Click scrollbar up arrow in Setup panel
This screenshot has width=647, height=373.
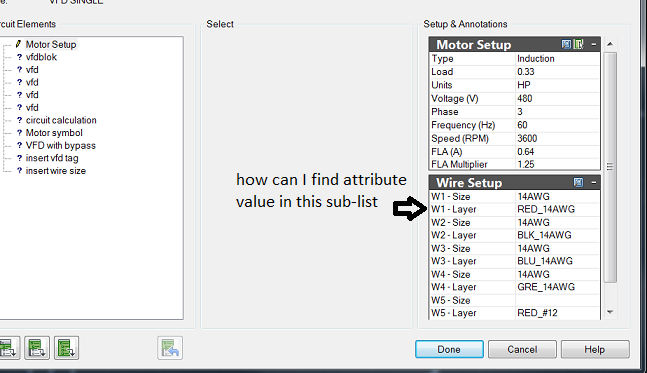610,44
